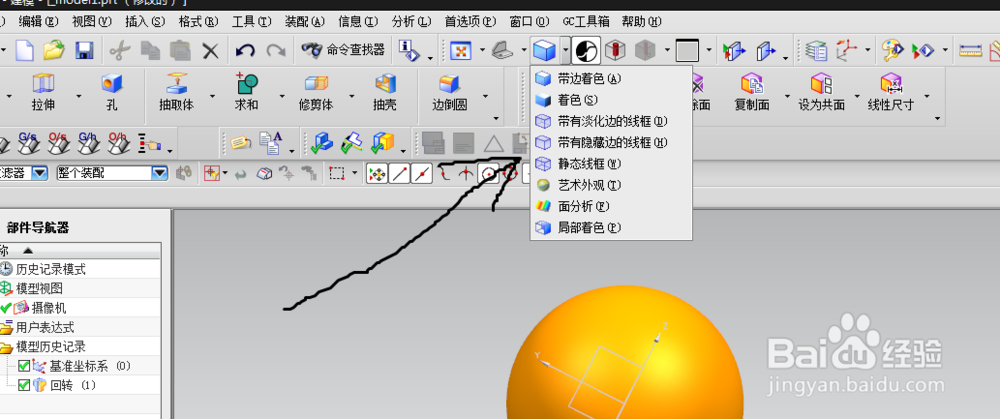Toggle the 摄像机 green checkmark
Image resolution: width=1000 pixels, height=419 pixels.
[6, 308]
